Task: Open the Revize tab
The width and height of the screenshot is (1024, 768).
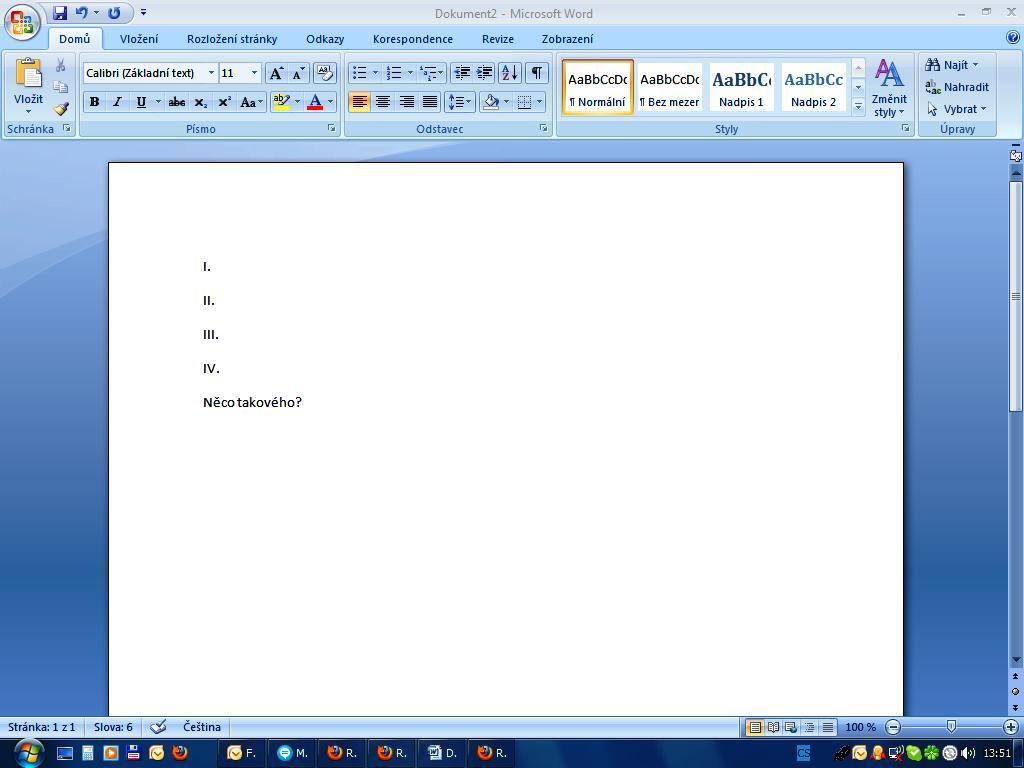Action: coord(498,39)
